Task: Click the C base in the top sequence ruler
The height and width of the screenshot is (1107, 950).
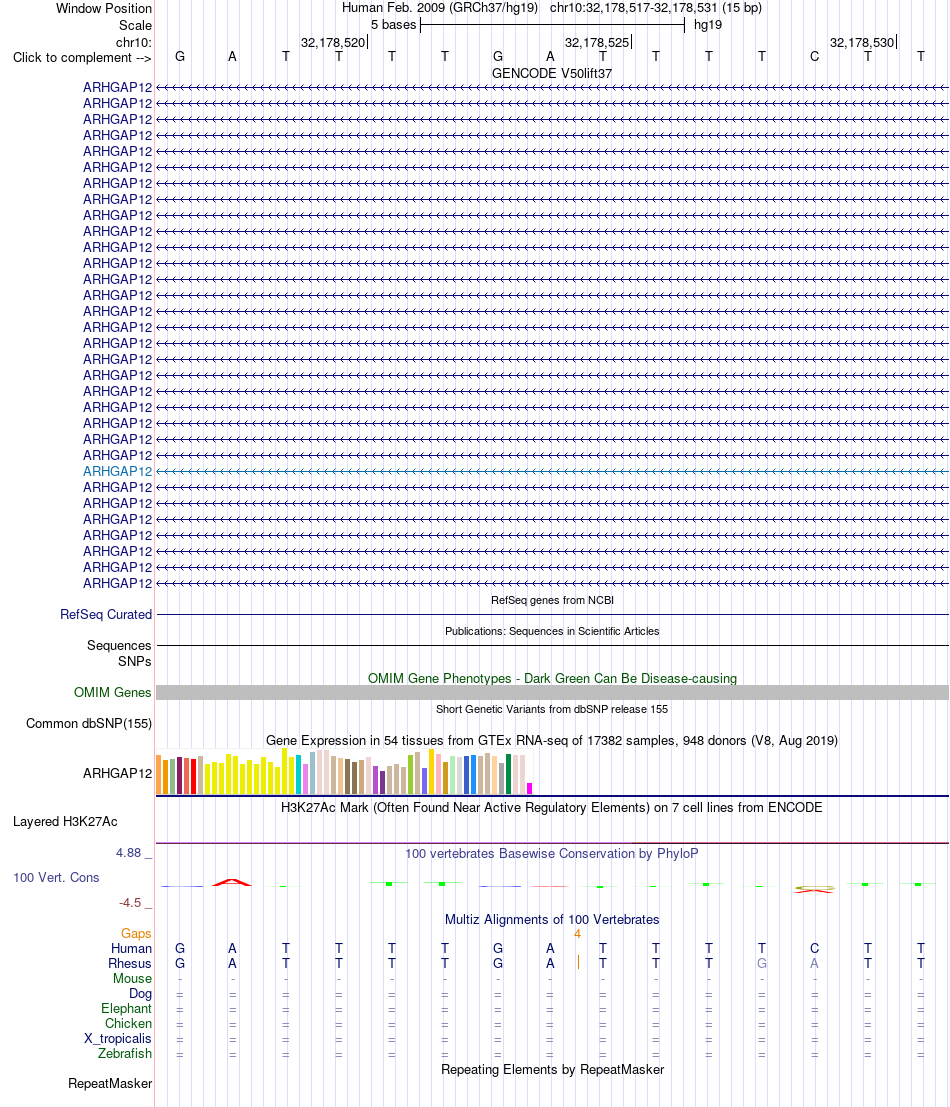Action: (814, 56)
